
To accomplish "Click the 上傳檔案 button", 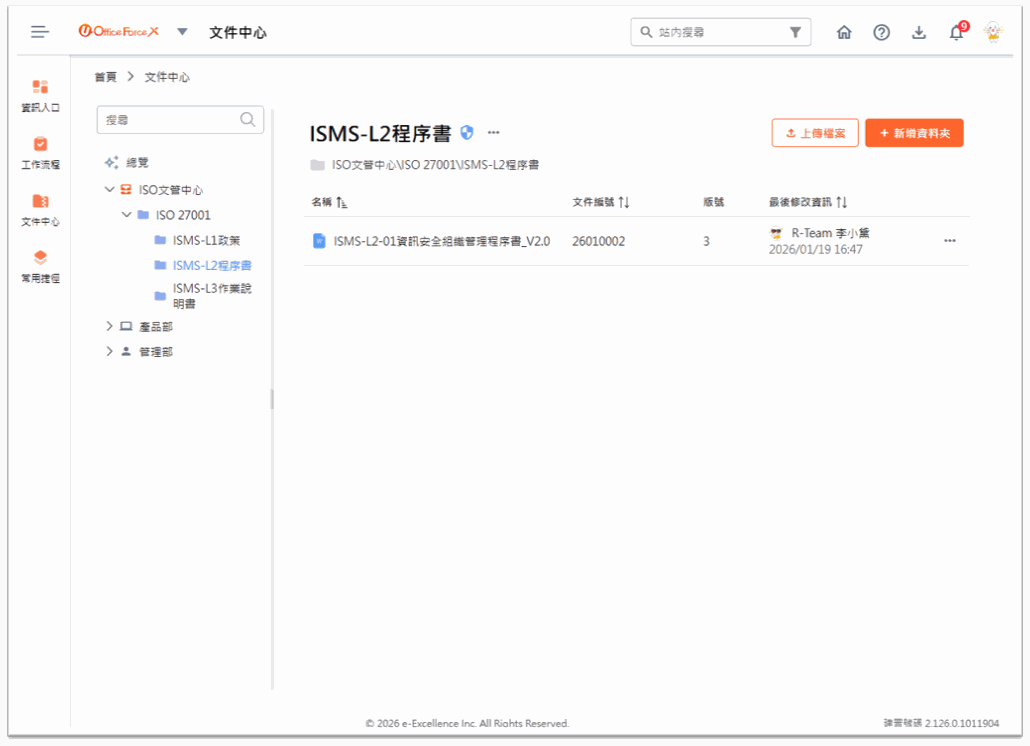I will coord(815,133).
